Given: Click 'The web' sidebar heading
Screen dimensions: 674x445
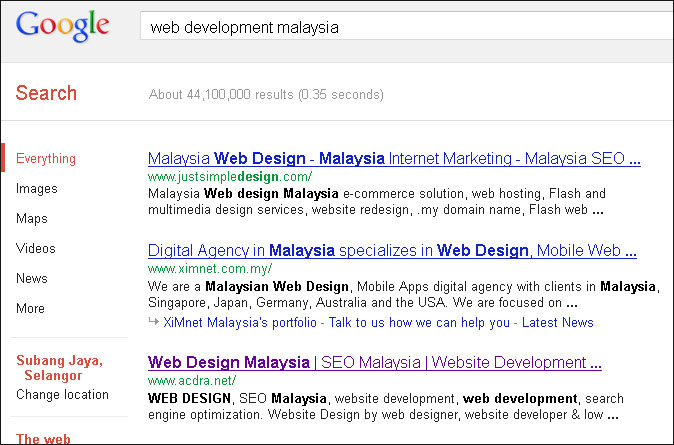Looking at the screenshot, I should click(43, 439).
